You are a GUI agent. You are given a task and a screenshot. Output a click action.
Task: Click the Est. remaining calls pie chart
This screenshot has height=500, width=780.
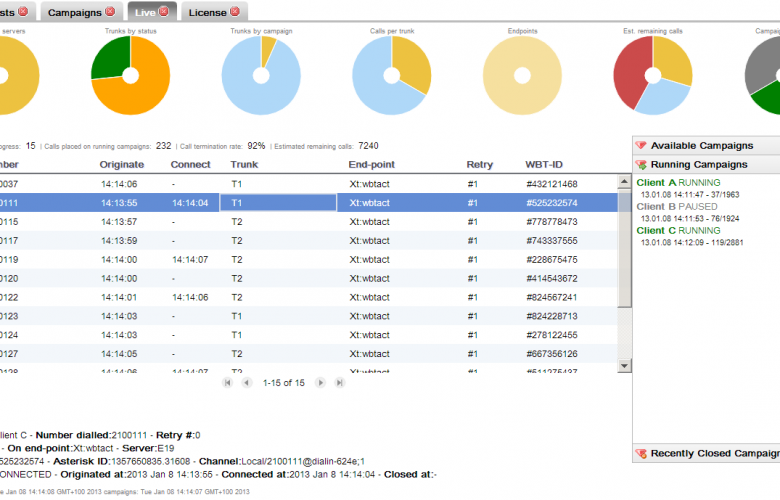point(653,76)
